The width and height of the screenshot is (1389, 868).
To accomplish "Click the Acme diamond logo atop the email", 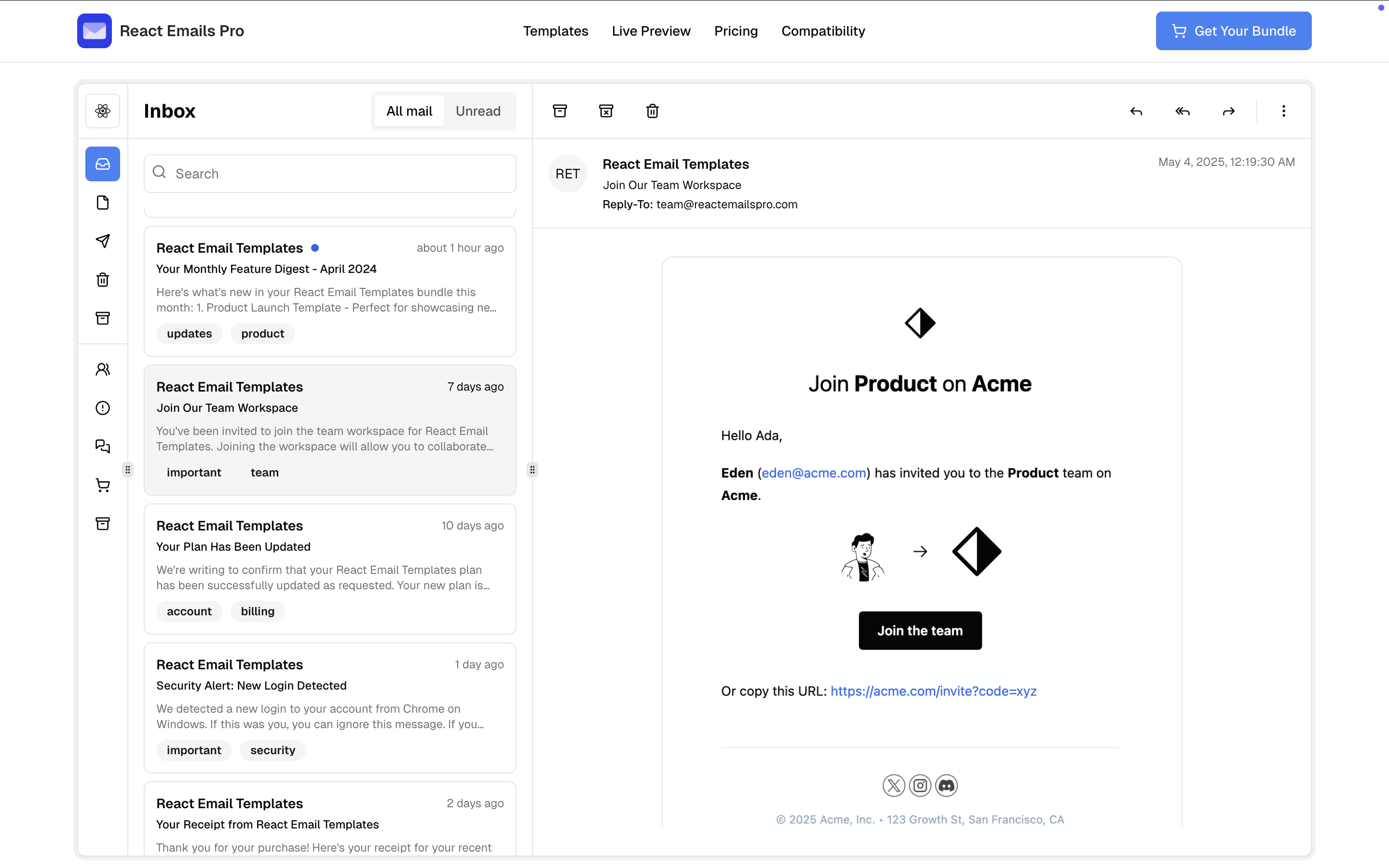I will coord(920,323).
